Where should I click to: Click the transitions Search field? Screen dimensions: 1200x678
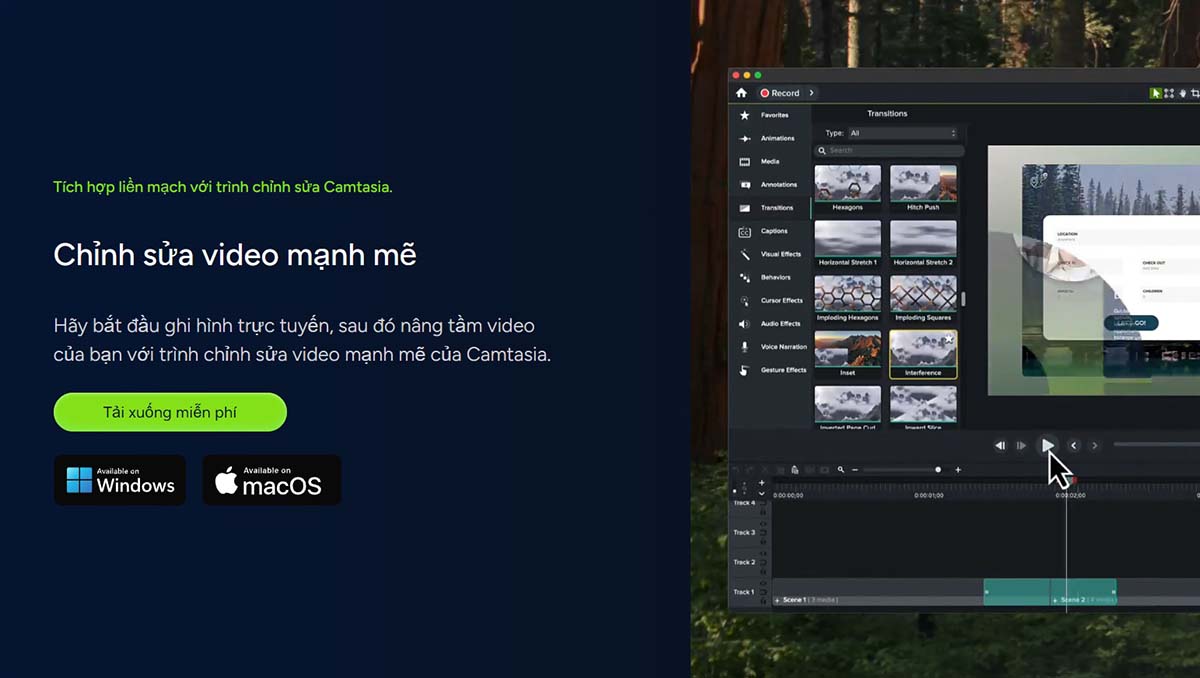pyautogui.click(x=890, y=150)
